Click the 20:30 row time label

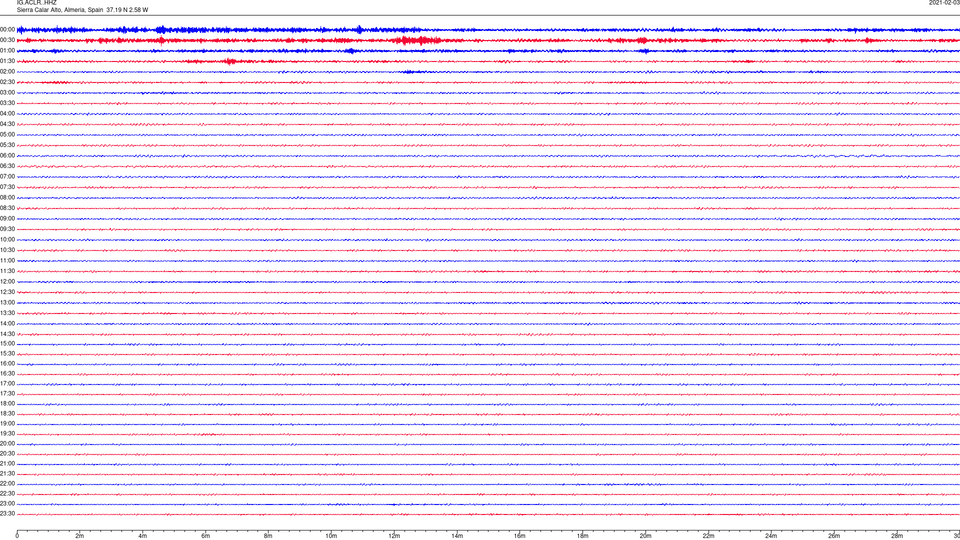coord(7,454)
